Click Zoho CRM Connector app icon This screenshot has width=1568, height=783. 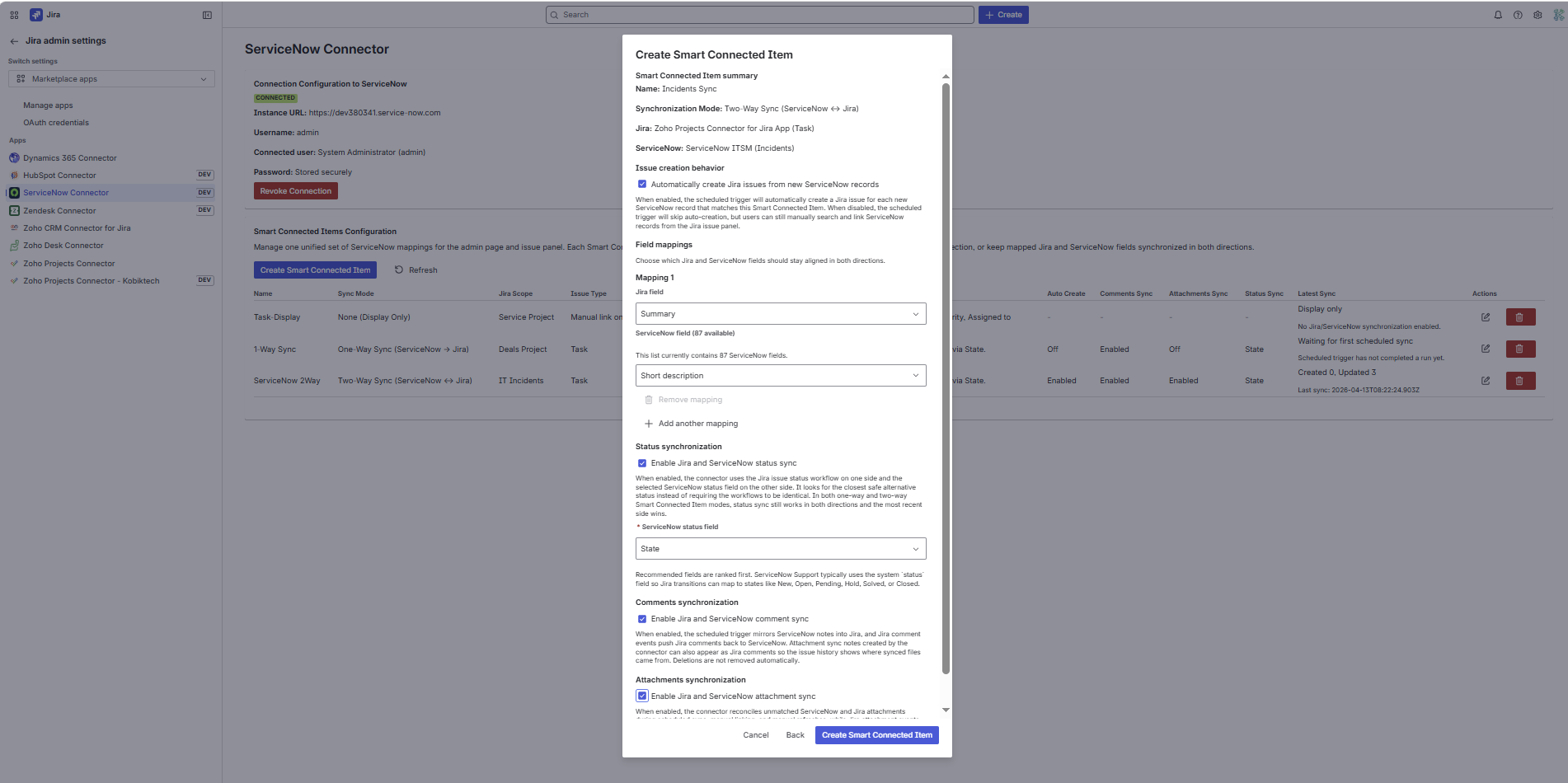coord(14,228)
